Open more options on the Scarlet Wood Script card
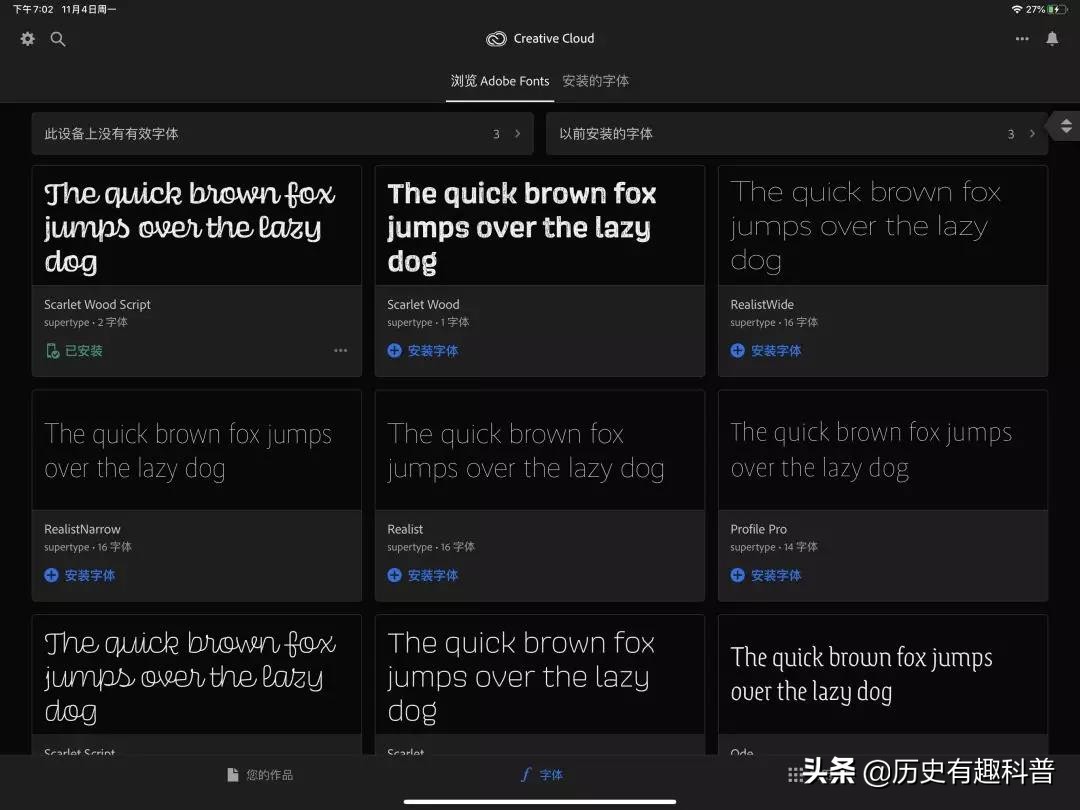The width and height of the screenshot is (1080, 810). (340, 351)
